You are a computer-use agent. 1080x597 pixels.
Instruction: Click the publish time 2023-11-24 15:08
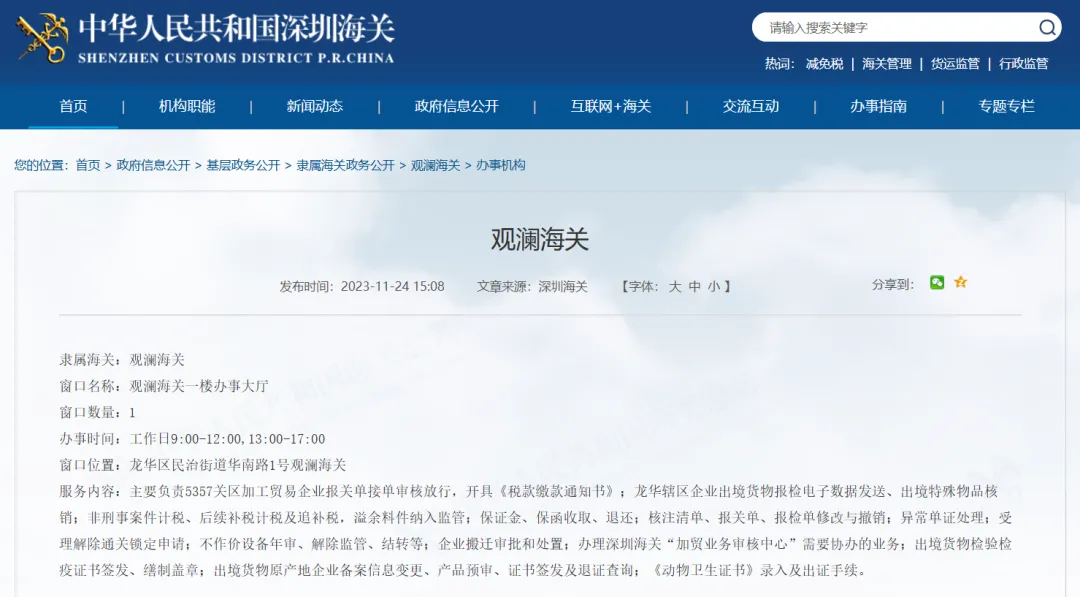[x=362, y=286]
